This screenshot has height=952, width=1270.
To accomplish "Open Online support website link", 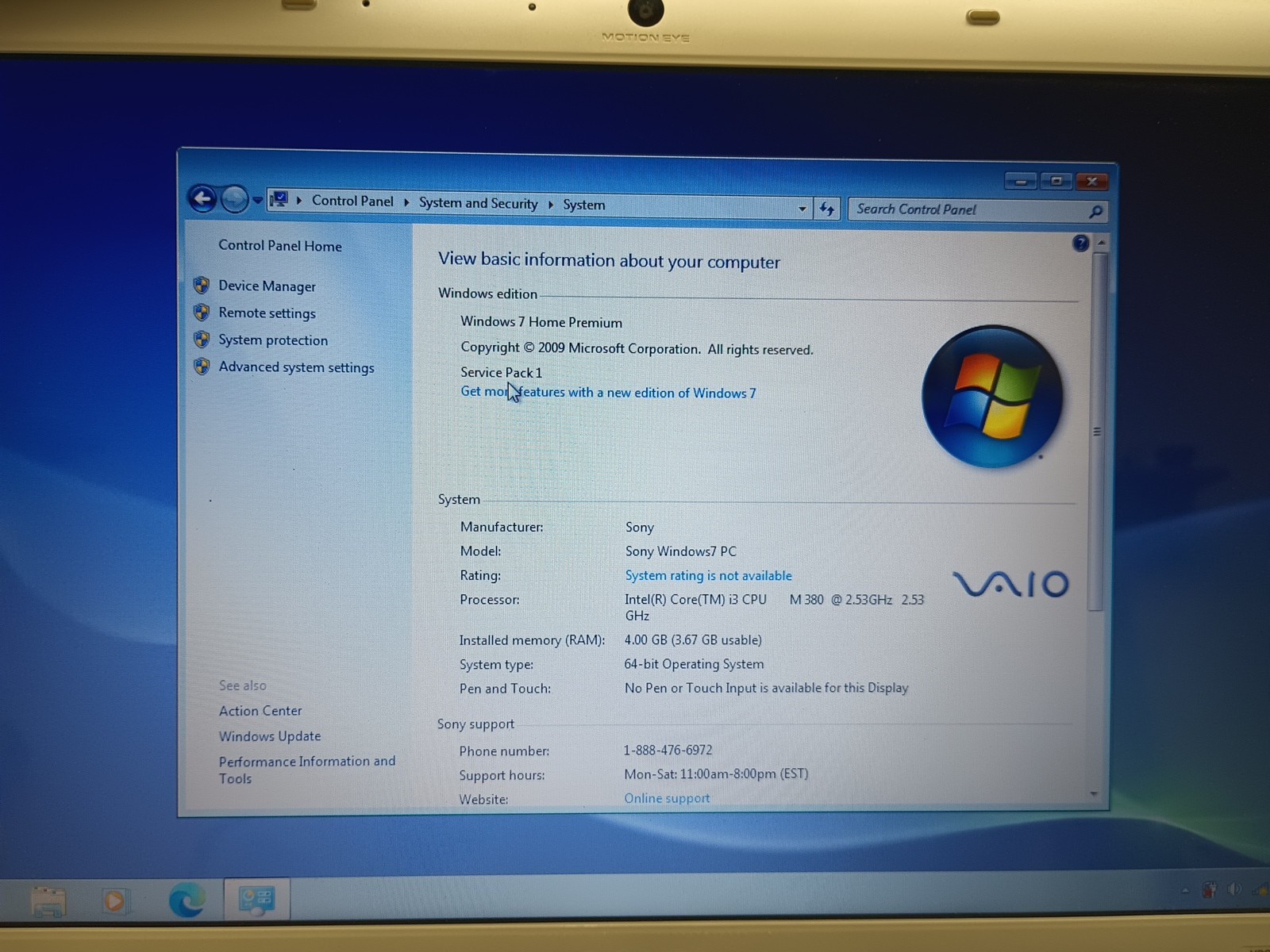I will [x=667, y=799].
